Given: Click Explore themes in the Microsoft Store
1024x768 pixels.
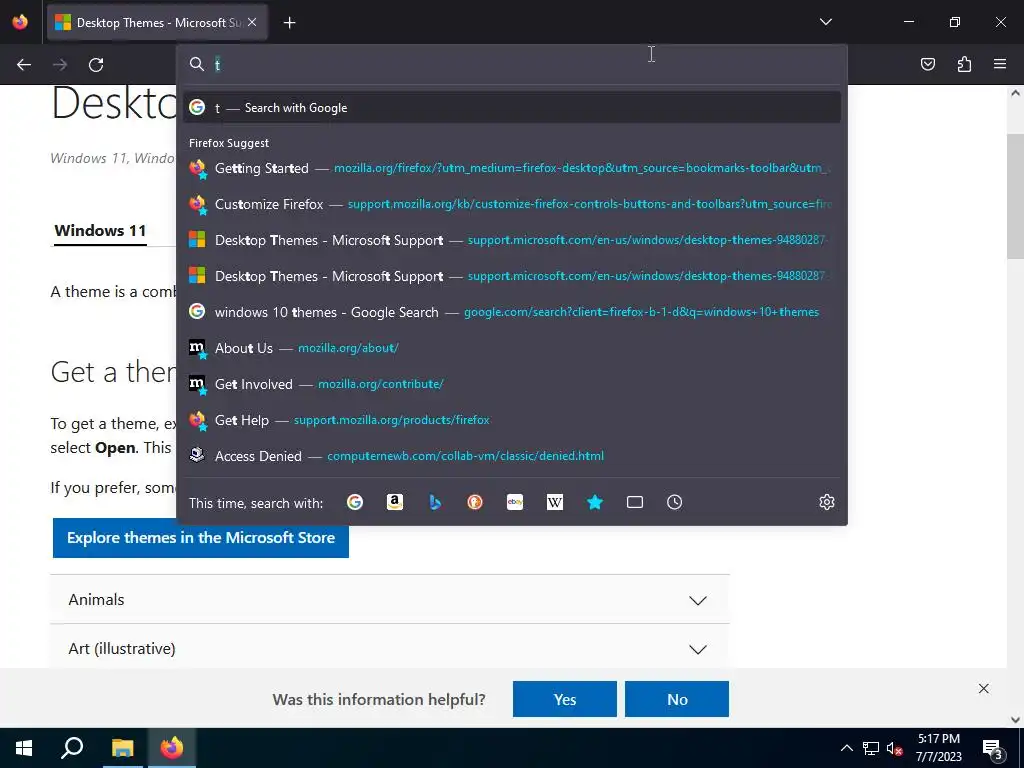Looking at the screenshot, I should (200, 538).
